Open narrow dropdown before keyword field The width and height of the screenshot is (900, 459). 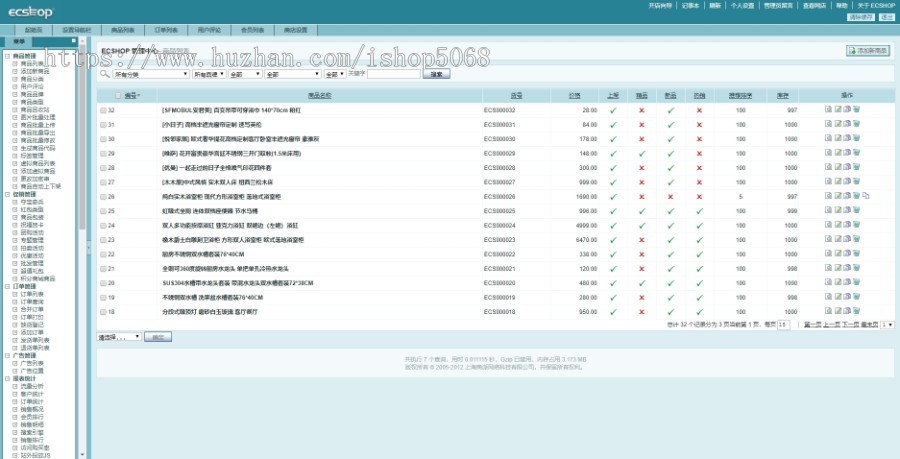[x=335, y=75]
